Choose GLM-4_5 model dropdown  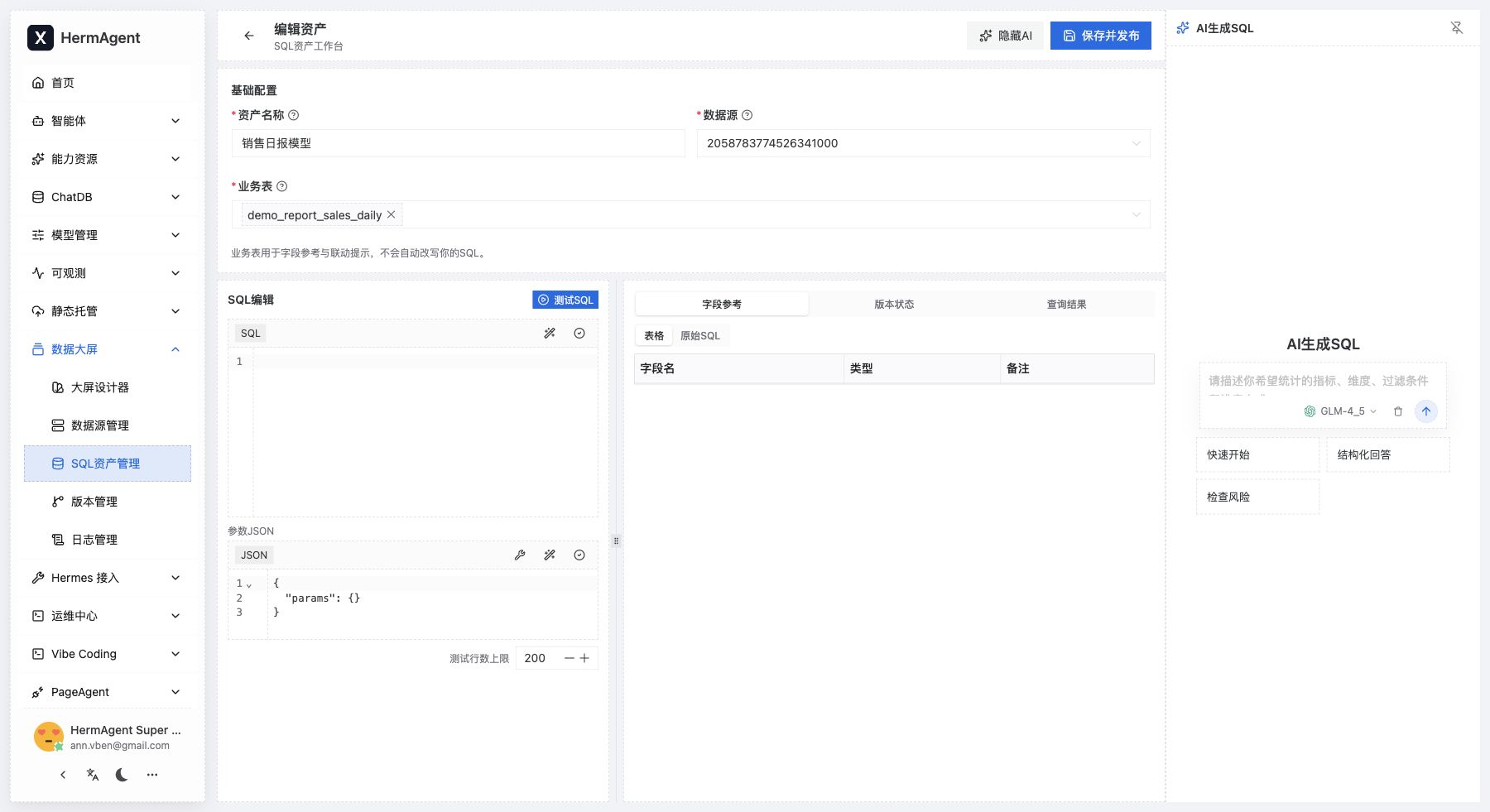pyautogui.click(x=1340, y=411)
